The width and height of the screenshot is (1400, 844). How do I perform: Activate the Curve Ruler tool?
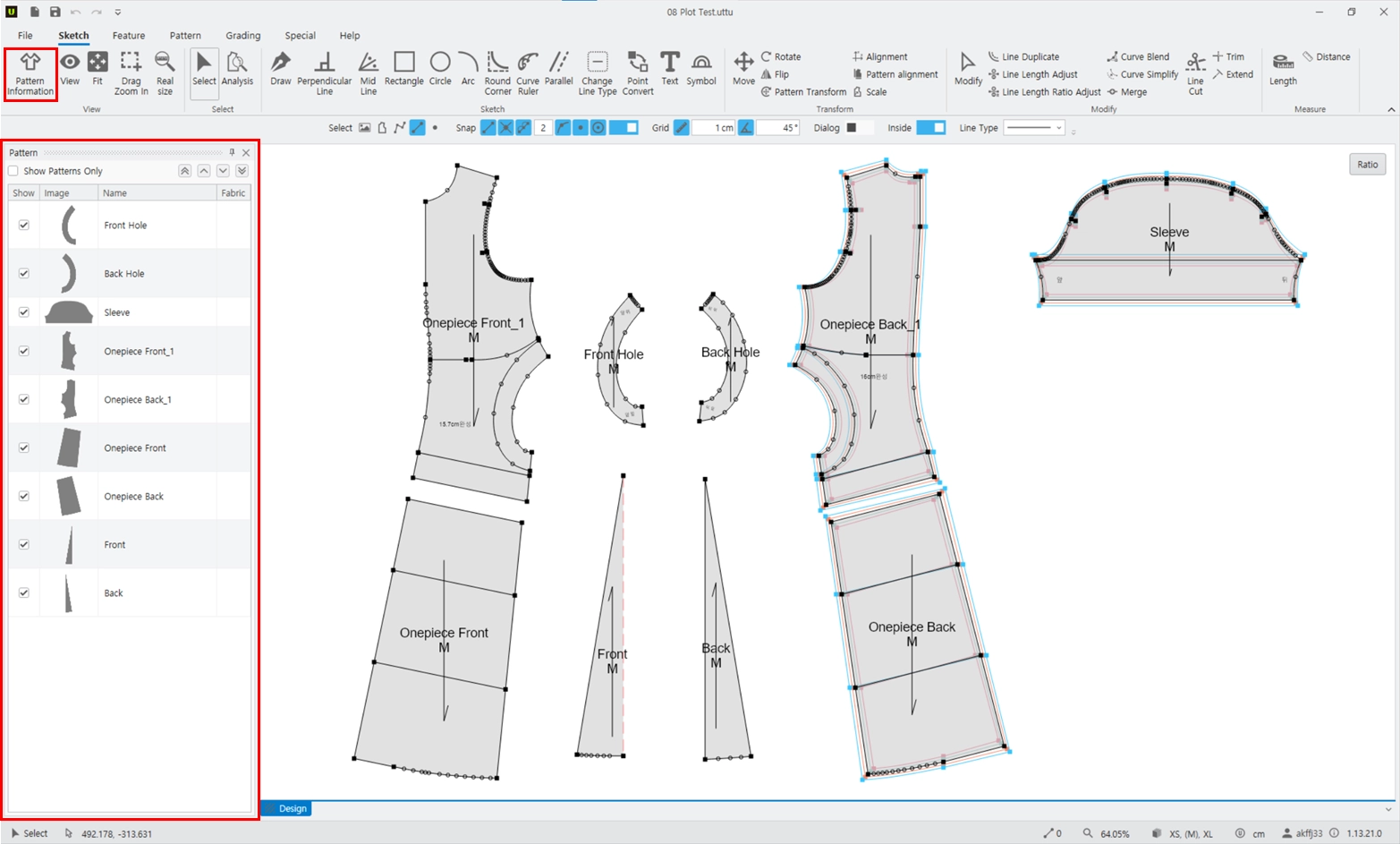click(528, 73)
